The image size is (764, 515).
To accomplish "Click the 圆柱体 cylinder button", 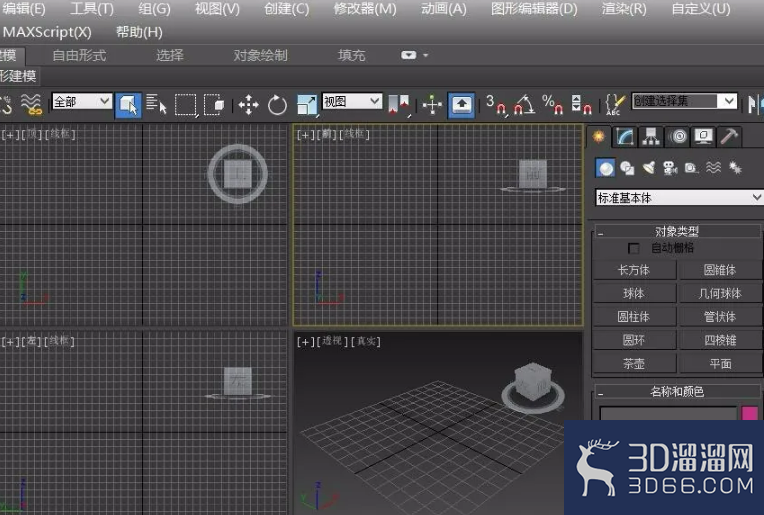I will tap(634, 317).
